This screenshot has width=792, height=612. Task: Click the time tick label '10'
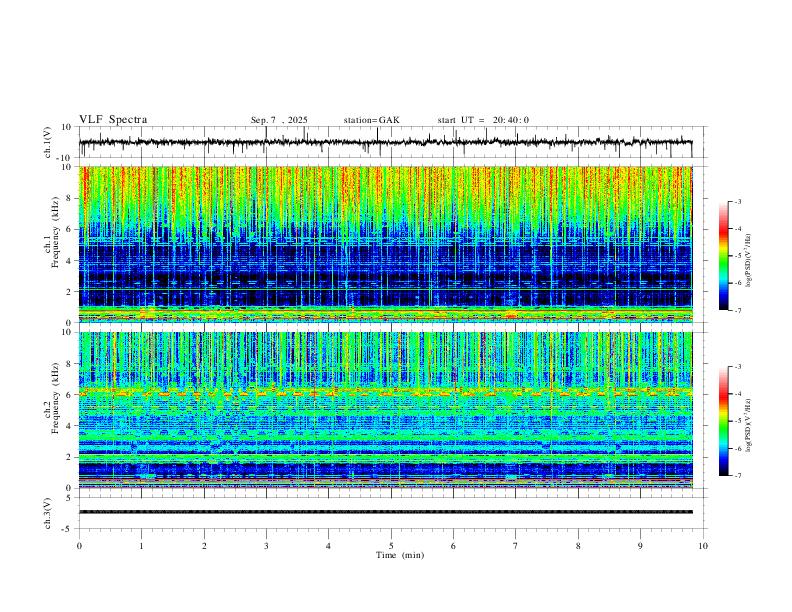pyautogui.click(x=703, y=546)
